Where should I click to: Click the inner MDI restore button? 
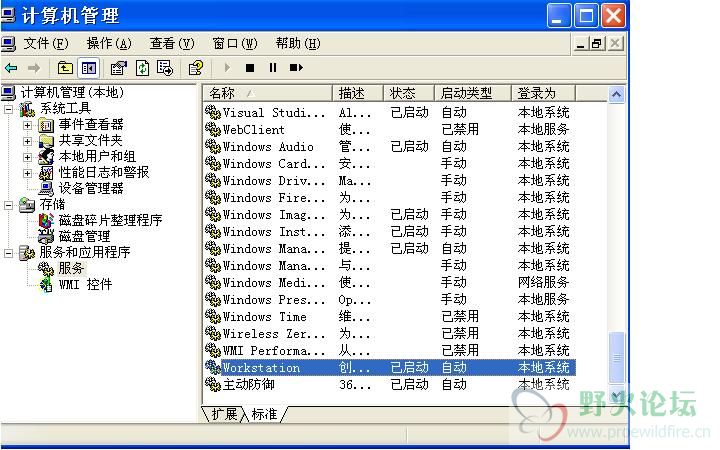(x=597, y=44)
